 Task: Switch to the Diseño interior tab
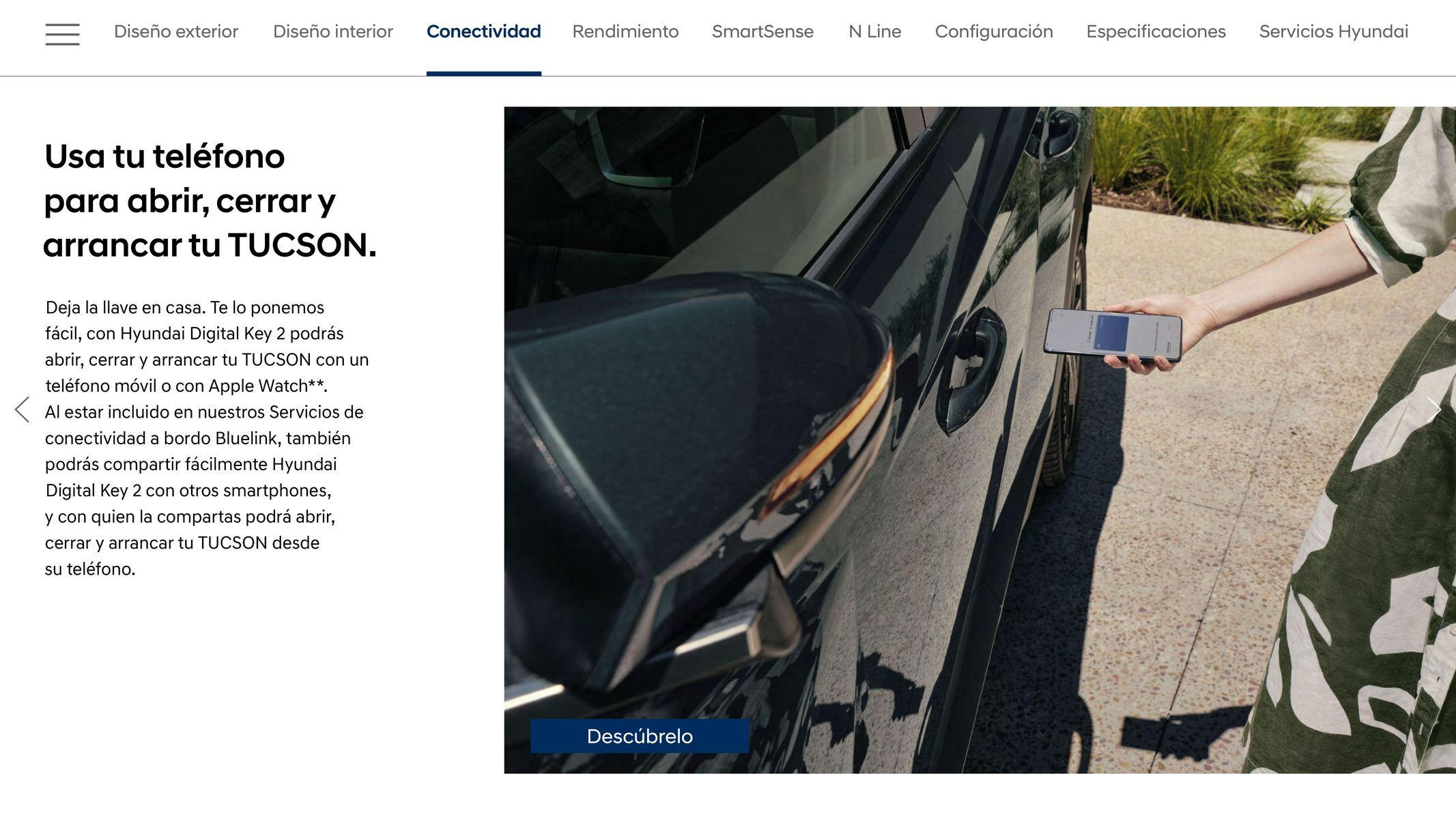[x=333, y=31]
